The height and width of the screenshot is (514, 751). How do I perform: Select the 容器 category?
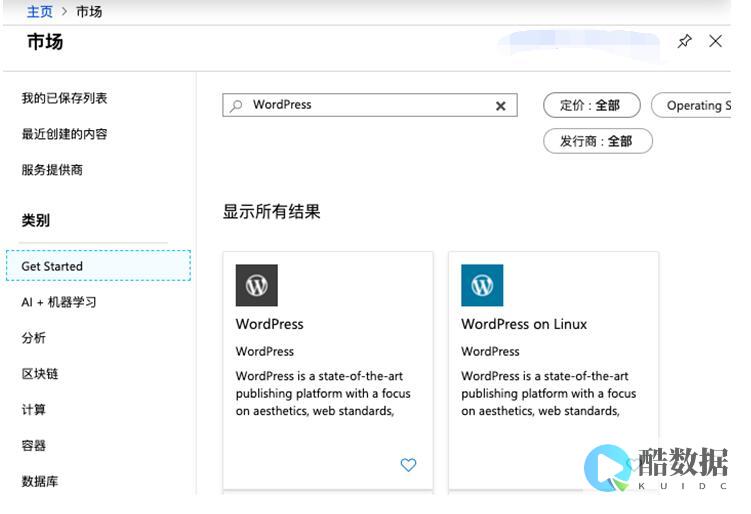(x=34, y=445)
